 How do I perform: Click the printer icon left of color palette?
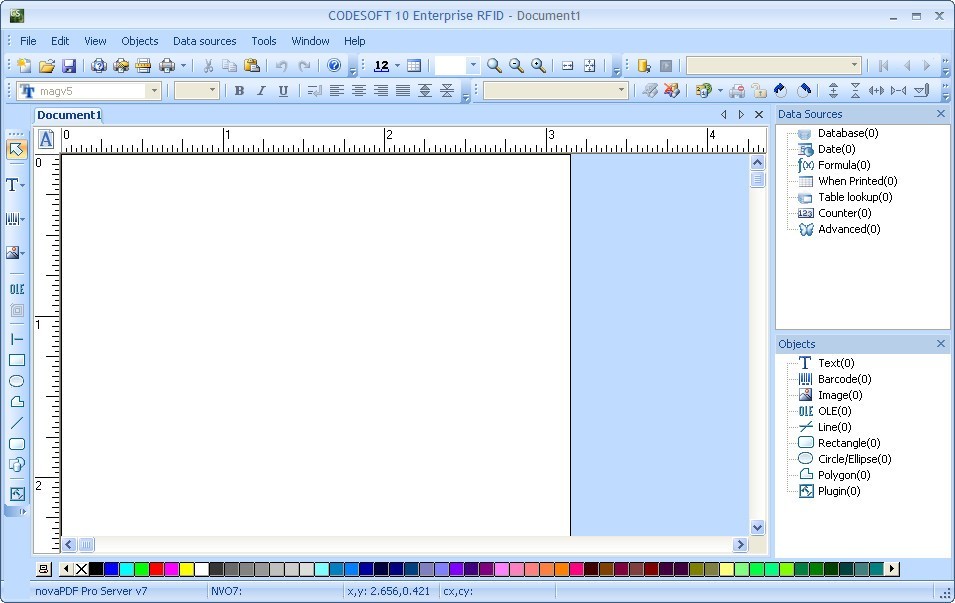pos(43,569)
